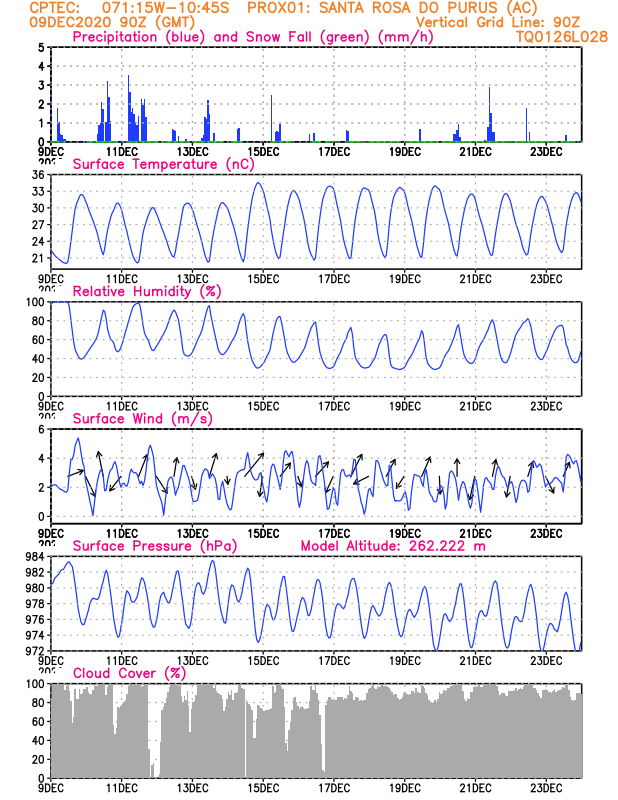
Task: Click the Surface Pressure (hPa) title
Action: tap(155, 546)
